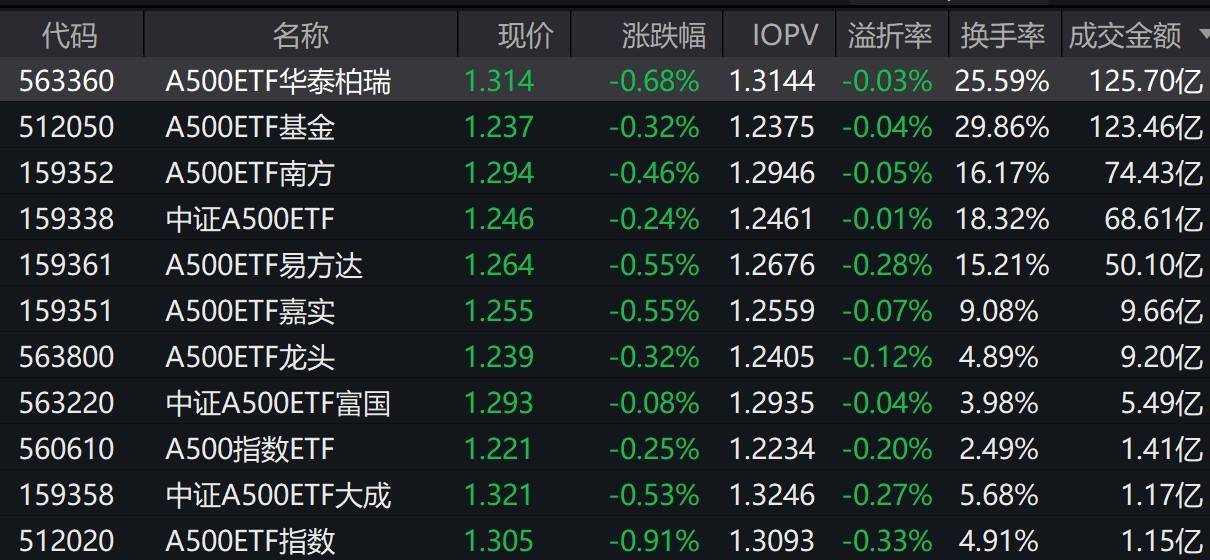Select A500ETF易方达 fund name
Viewport: 1210px width, 560px height.
click(x=264, y=265)
